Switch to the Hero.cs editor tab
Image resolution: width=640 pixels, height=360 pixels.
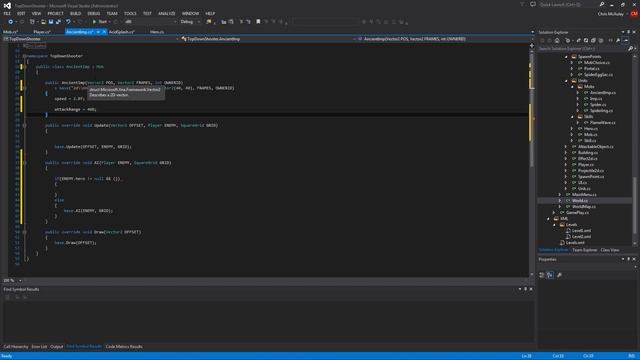click(157, 32)
